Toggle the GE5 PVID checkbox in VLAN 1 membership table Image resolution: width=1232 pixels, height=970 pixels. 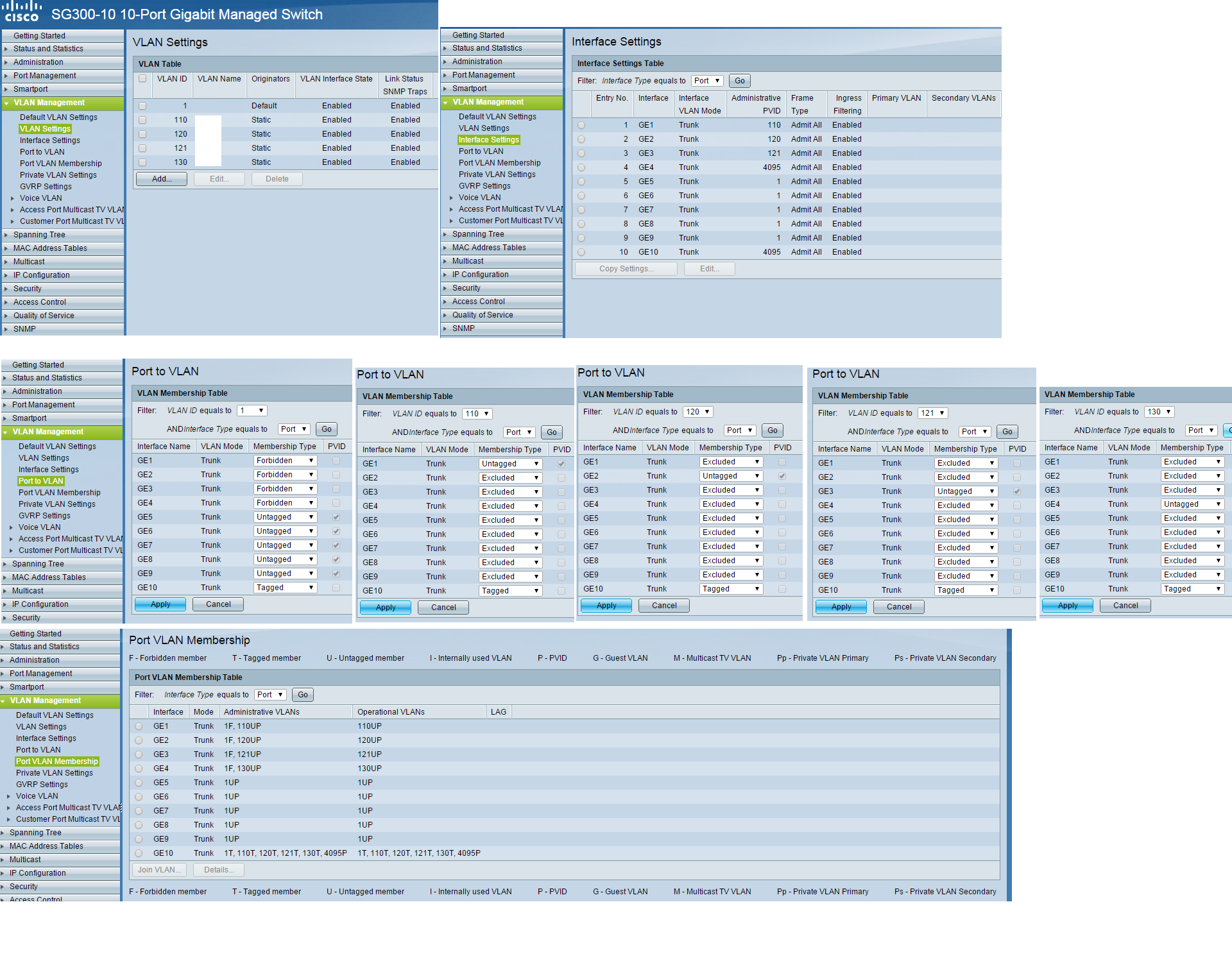336,517
